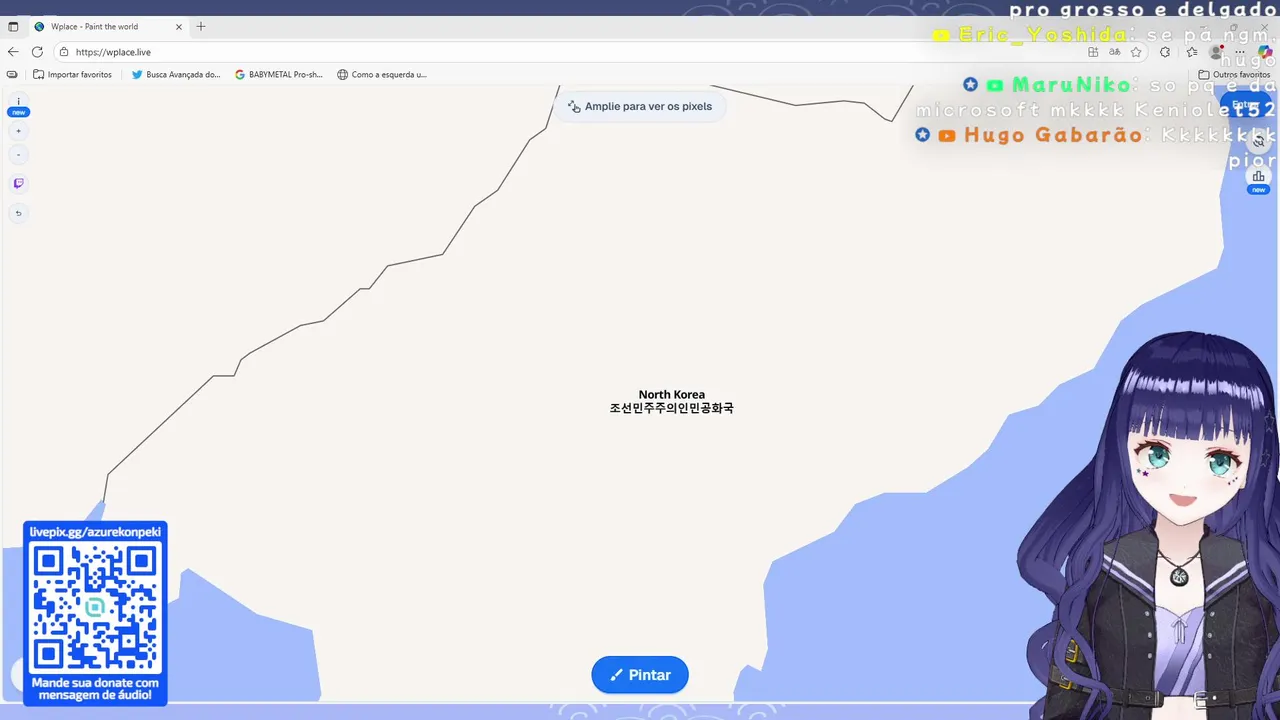The image size is (1280, 720).
Task: Click the livepix QR code
Action: point(95,607)
